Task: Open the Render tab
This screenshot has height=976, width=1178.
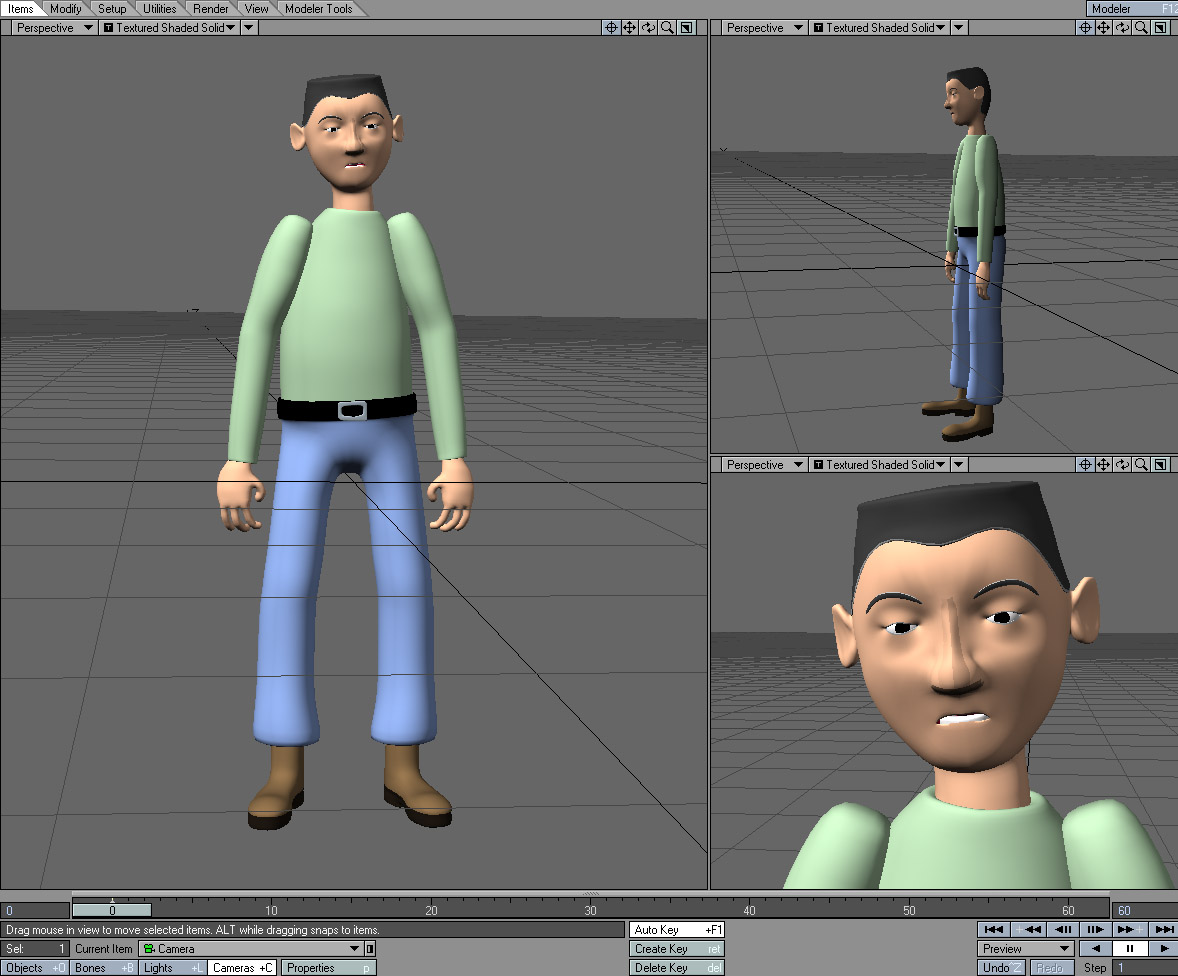Action: [210, 9]
